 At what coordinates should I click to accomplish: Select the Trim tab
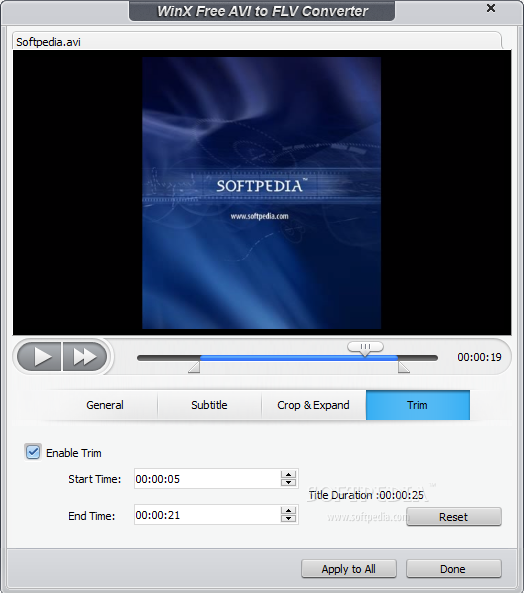[x=418, y=405]
